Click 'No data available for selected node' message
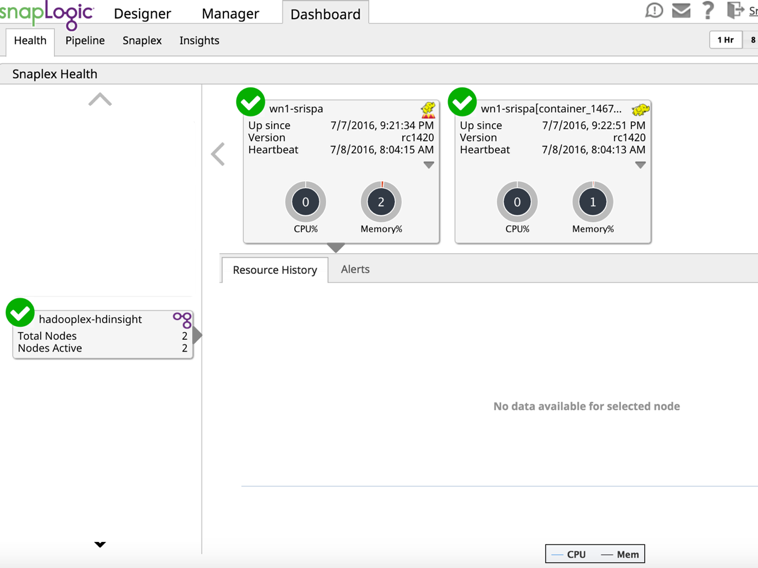Viewport: 758px width, 568px height. 586,407
